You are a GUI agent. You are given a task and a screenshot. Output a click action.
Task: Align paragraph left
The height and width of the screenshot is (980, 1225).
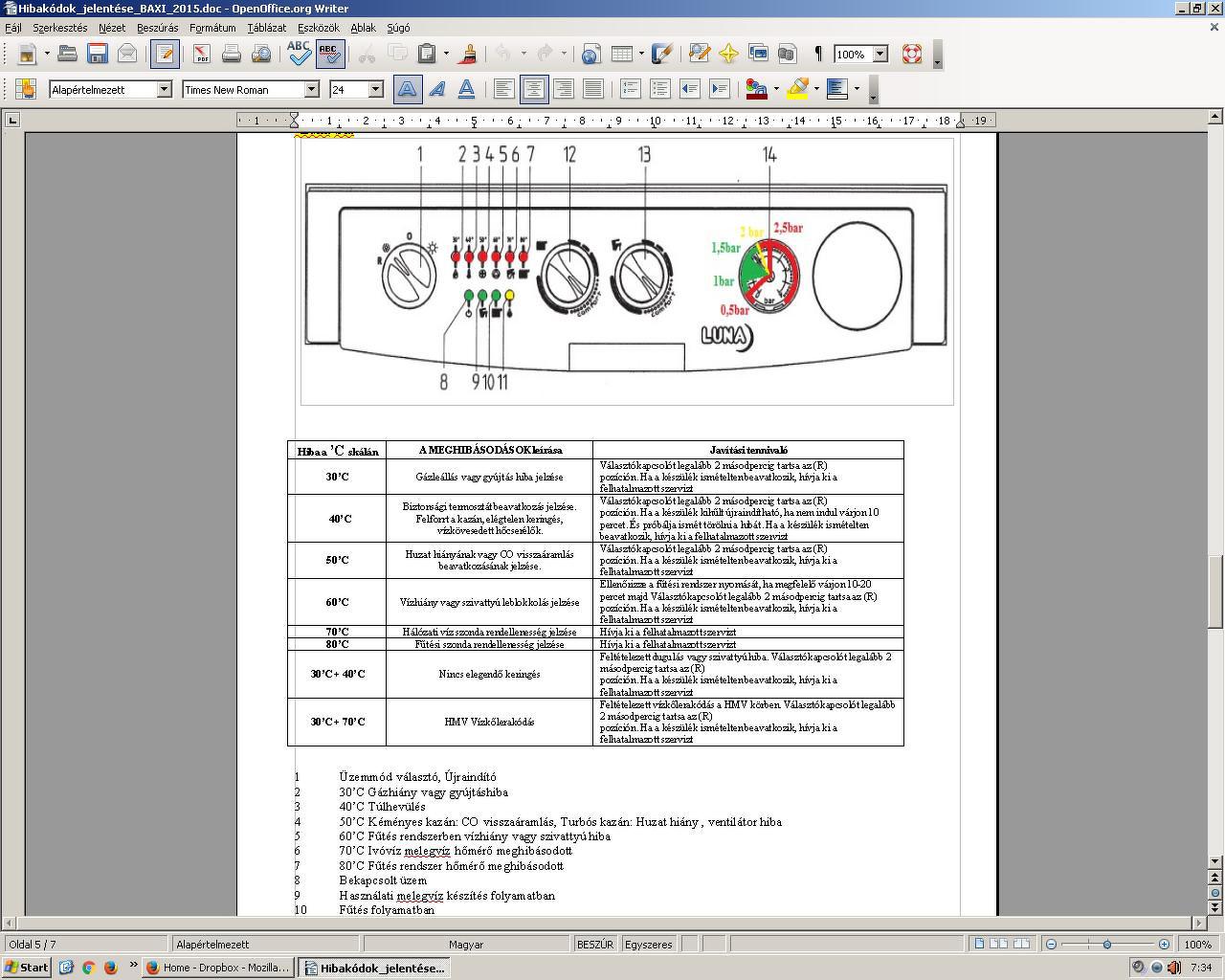click(503, 89)
